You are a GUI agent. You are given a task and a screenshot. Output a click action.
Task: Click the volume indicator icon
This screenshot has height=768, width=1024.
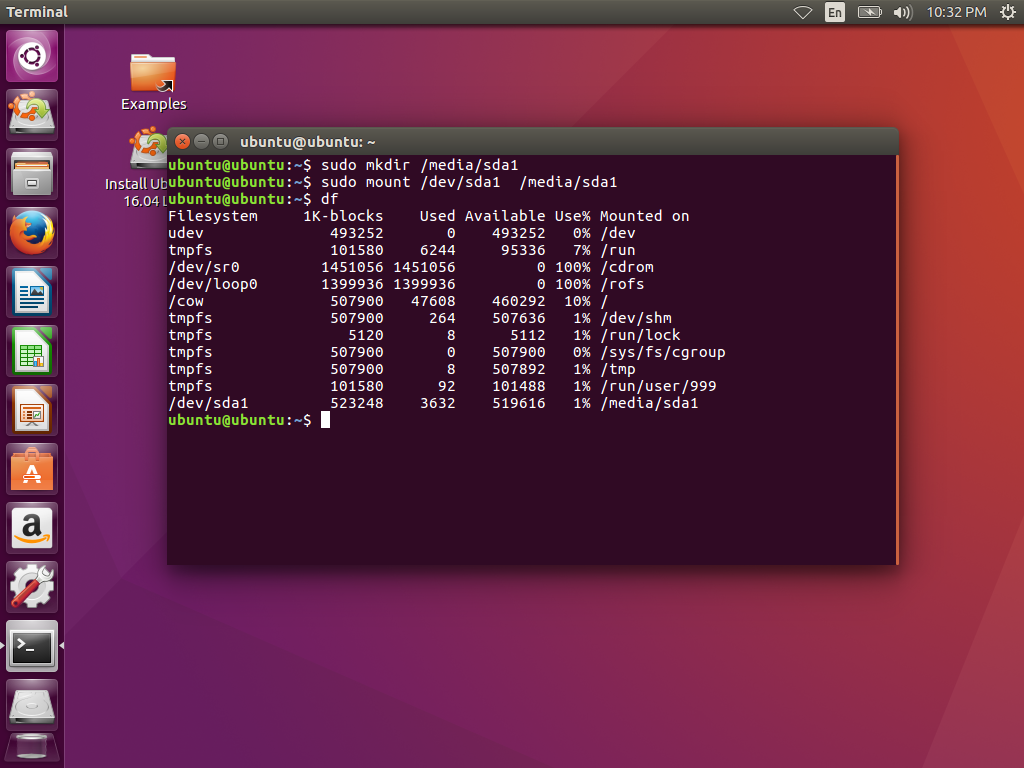coord(903,12)
